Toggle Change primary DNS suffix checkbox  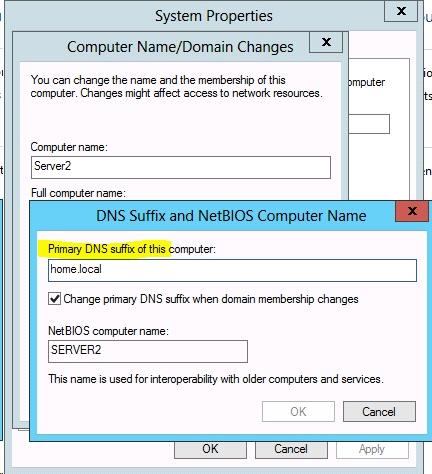point(54,299)
